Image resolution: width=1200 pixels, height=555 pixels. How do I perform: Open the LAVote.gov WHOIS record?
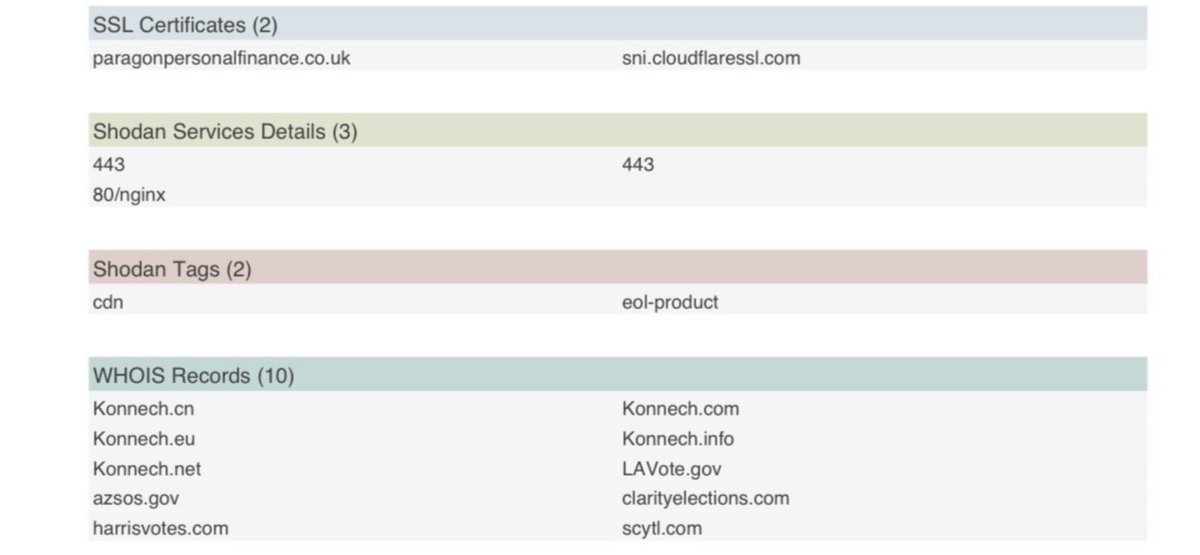(671, 468)
